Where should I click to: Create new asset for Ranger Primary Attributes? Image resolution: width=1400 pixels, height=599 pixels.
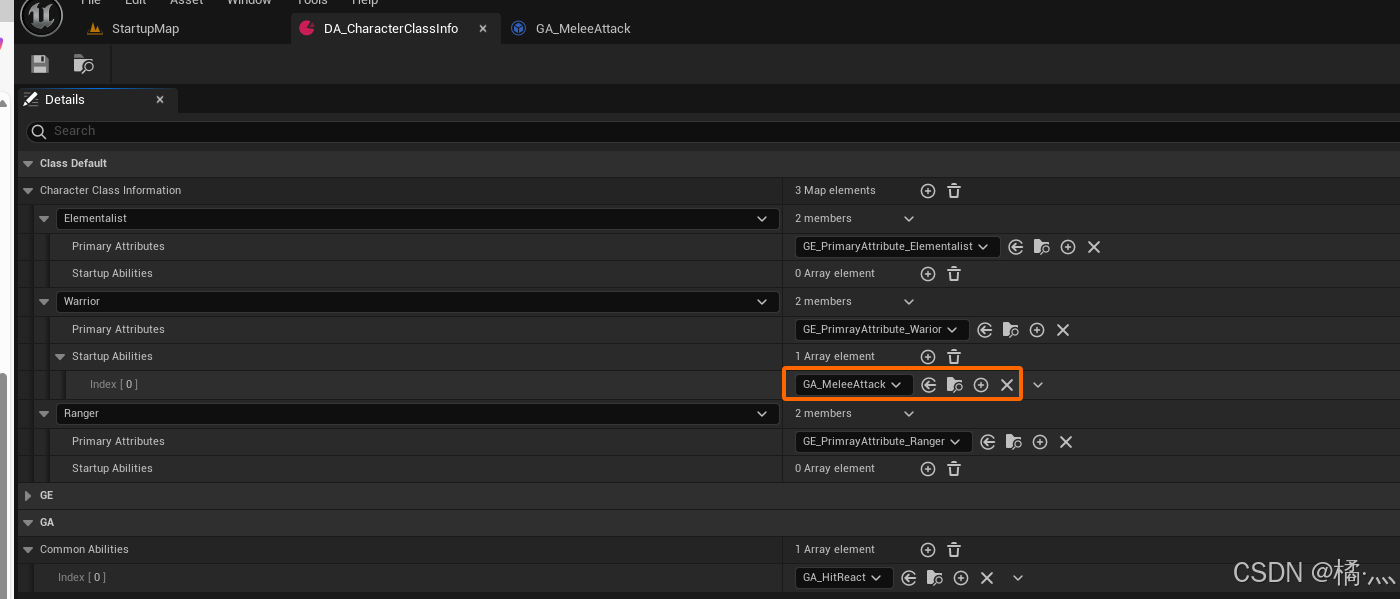click(x=1040, y=441)
